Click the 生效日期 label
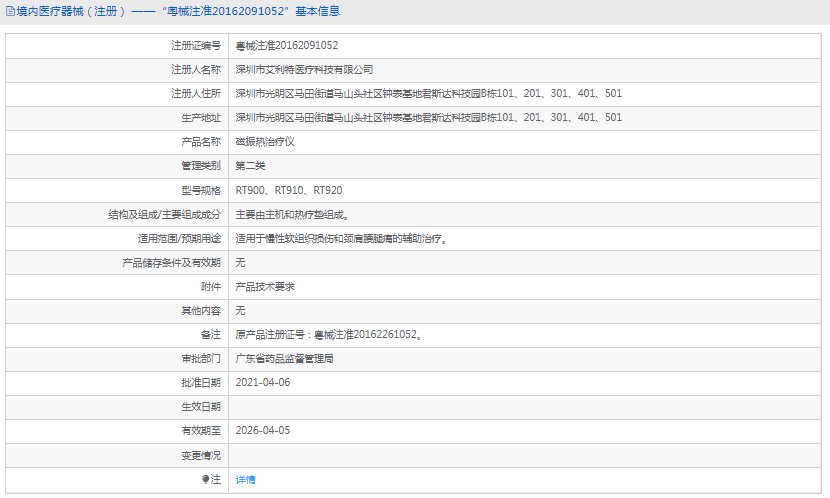Viewport: 830px width, 498px height. (x=201, y=406)
